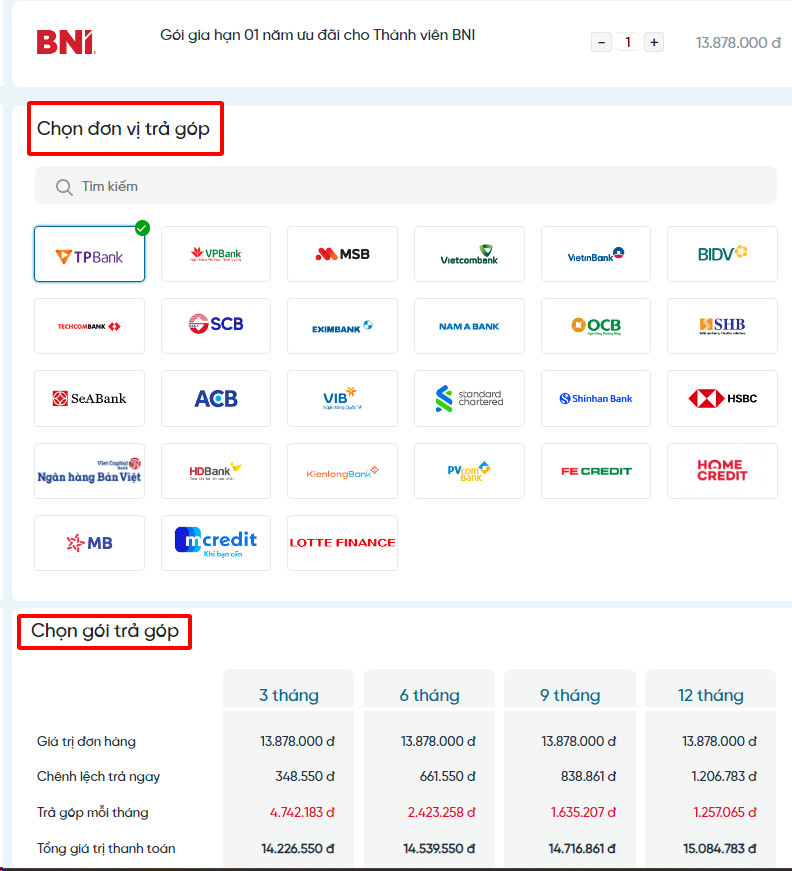Screen dimensions: 792x871
Task: Click the Trả góp mỗi tháng label
Action: (93, 813)
